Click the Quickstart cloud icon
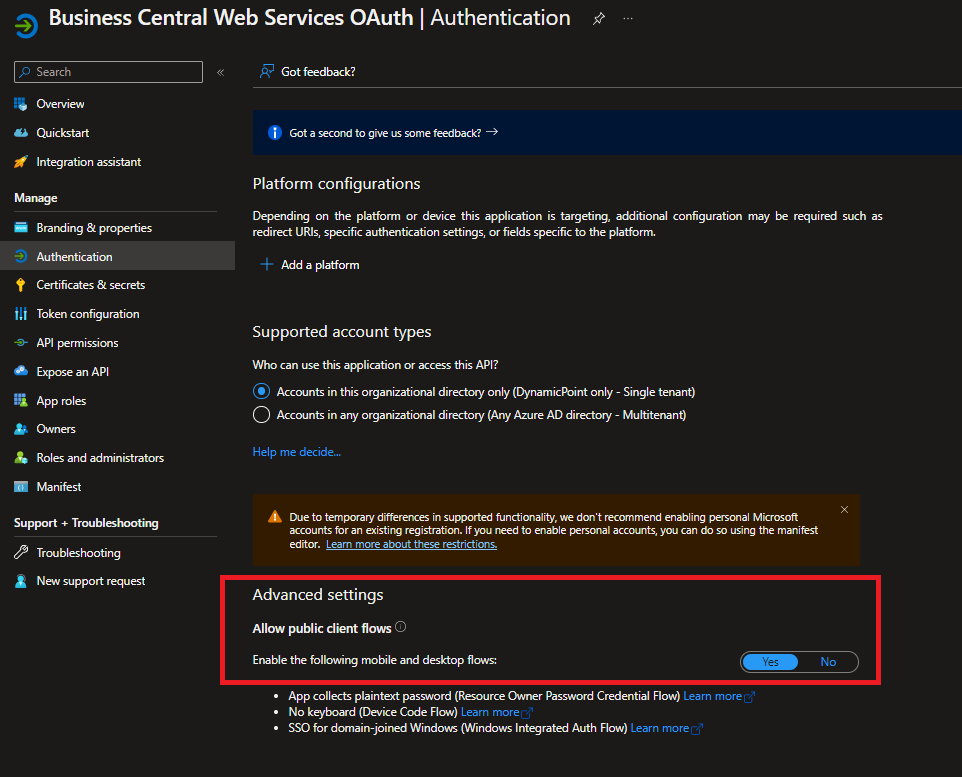Image resolution: width=962 pixels, height=777 pixels. 21,133
